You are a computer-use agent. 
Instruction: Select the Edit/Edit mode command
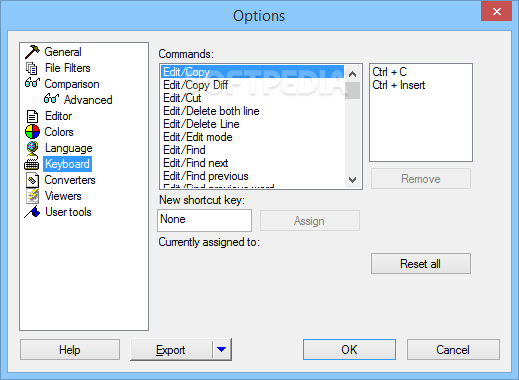pyautogui.click(x=252, y=137)
